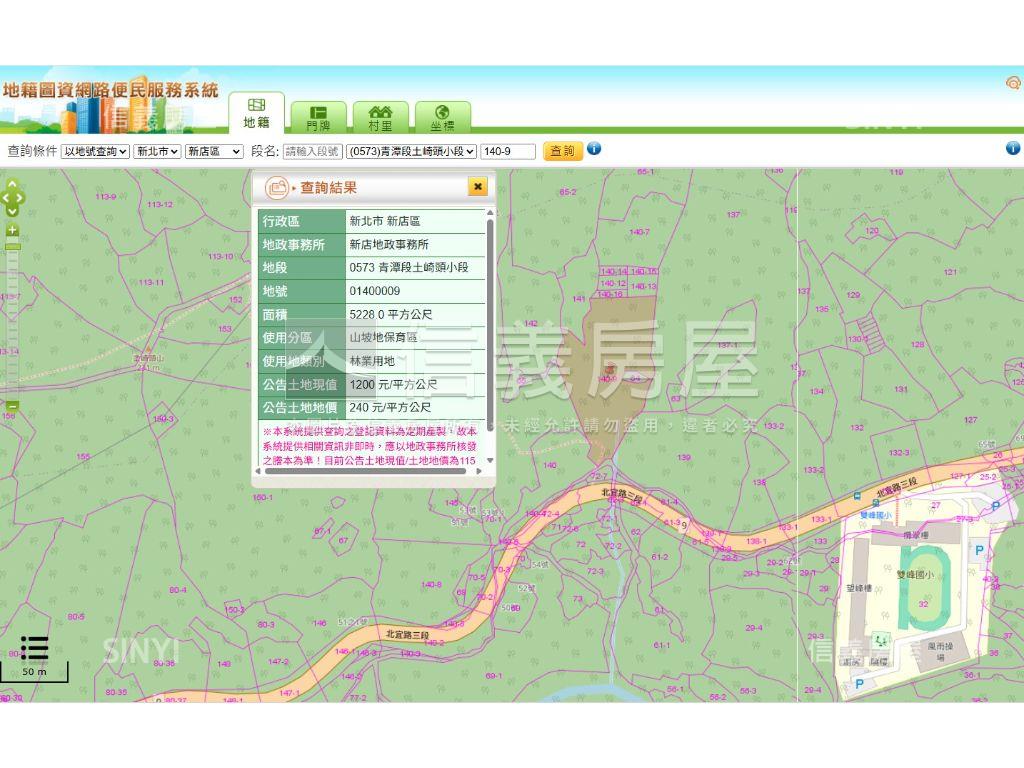The width and height of the screenshot is (1024, 768).
Task: Select the 5228.0 平方公尺 area value
Action: tap(391, 315)
